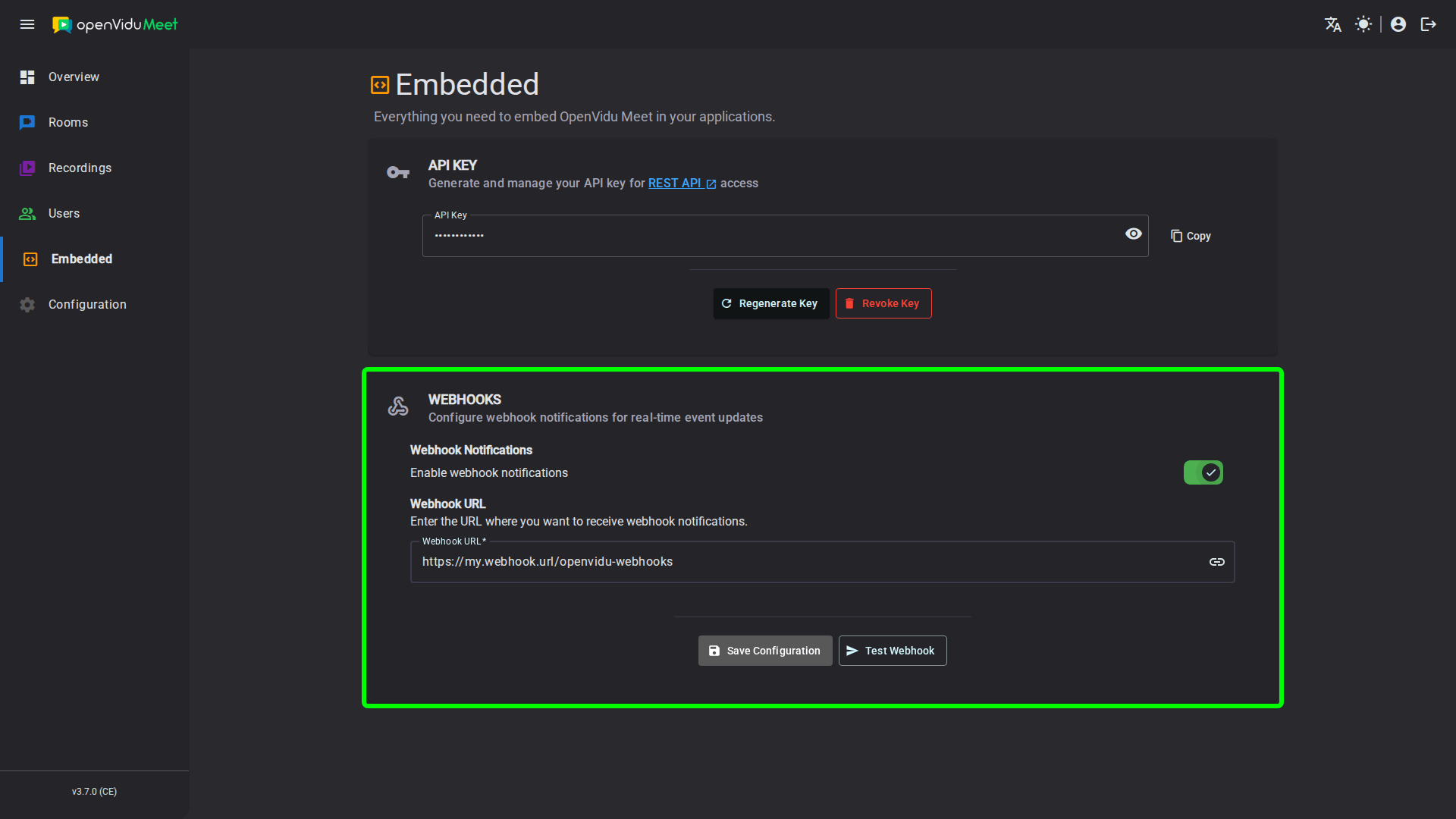Screen dimensions: 1456x819
Task: Log out using the exit icon
Action: point(1429,24)
